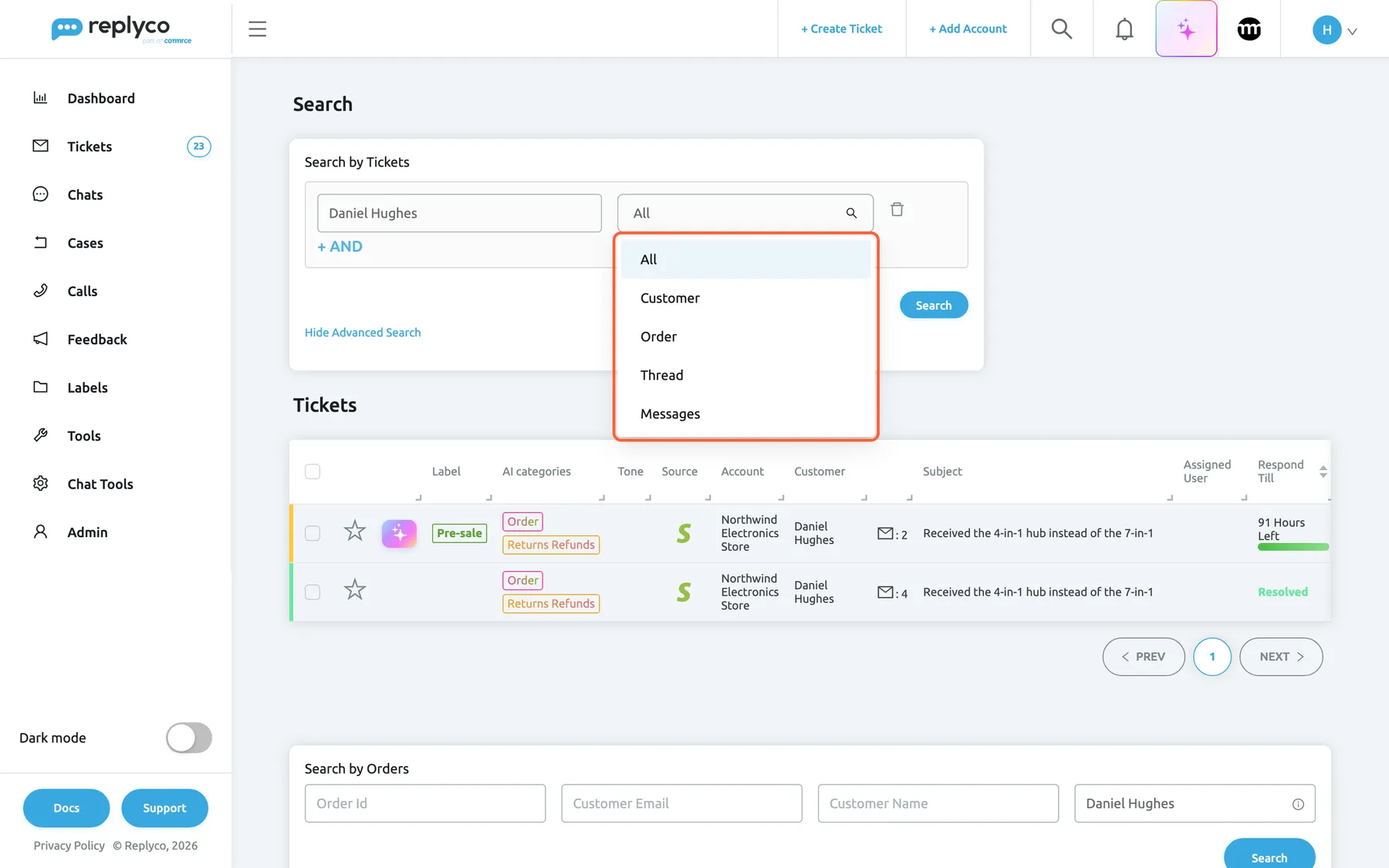Viewport: 1389px width, 868px height.
Task: Click + Add Account
Action: tap(968, 29)
